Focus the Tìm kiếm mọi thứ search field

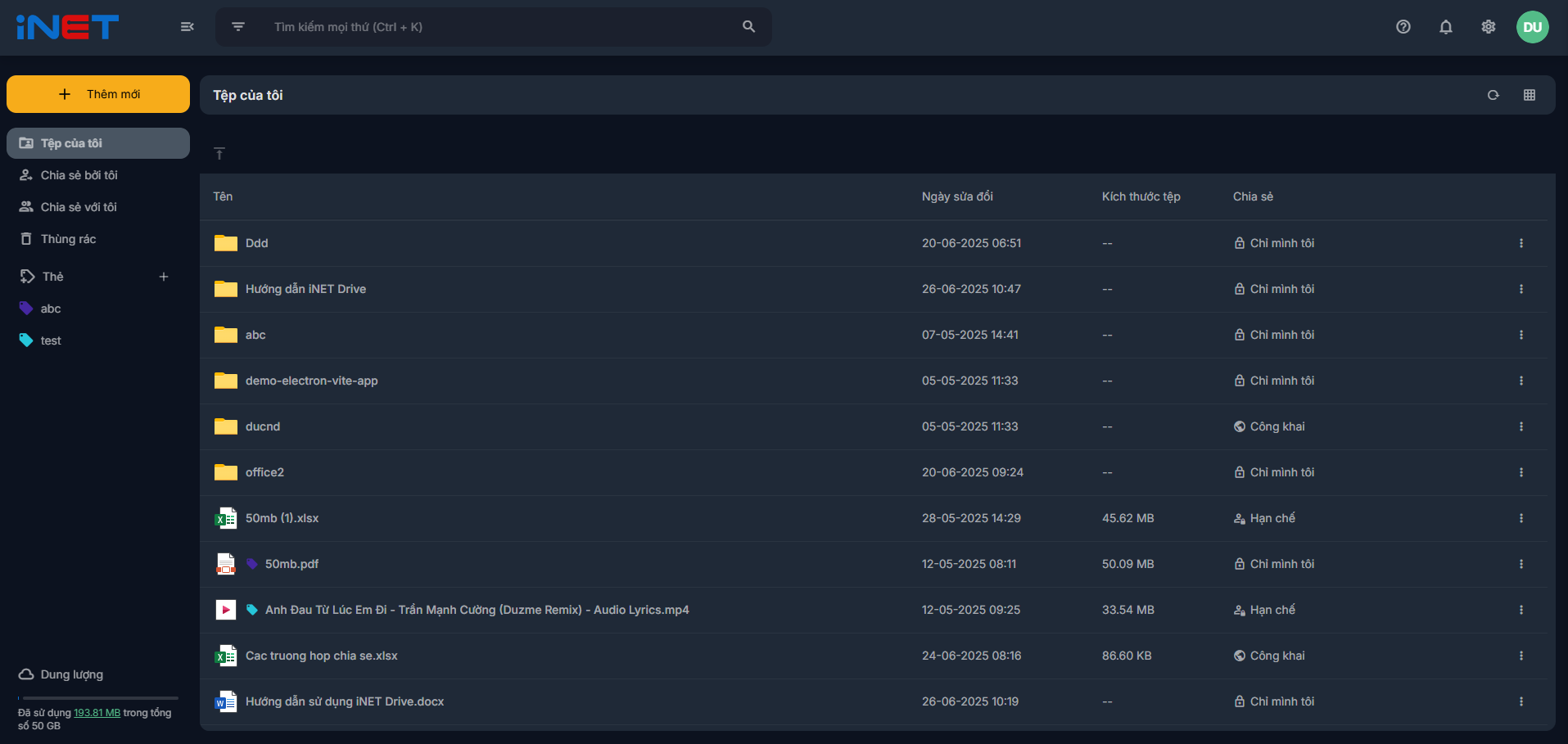point(499,27)
